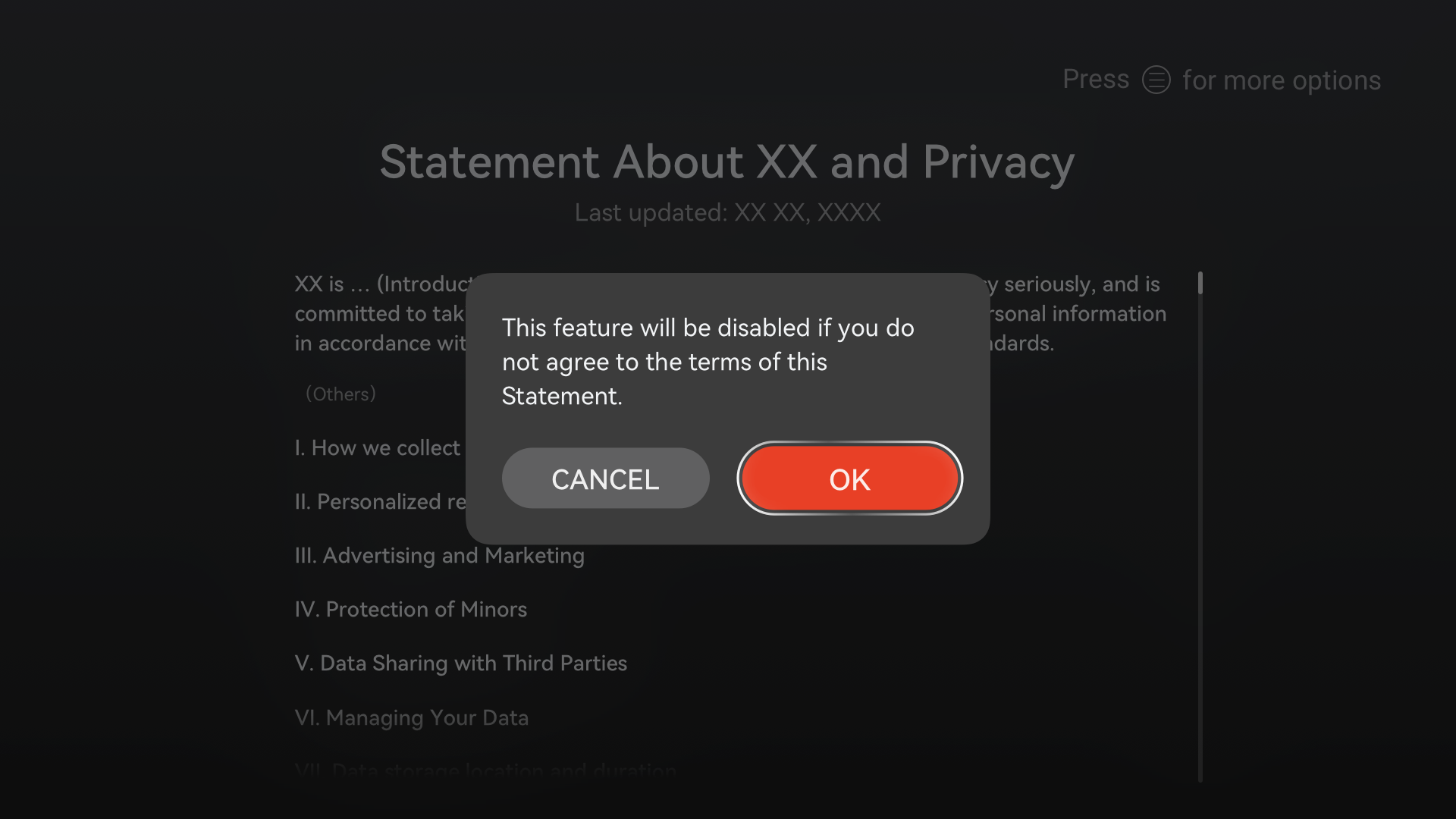Open 'III. Advertising and Marketing' section

(x=439, y=556)
